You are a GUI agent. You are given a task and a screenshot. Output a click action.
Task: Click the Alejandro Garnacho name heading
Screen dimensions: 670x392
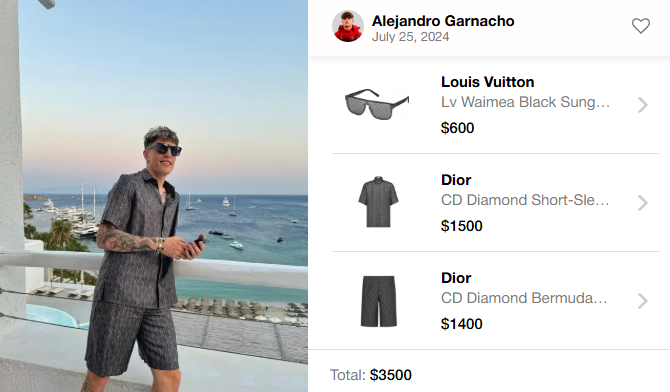[x=443, y=21]
